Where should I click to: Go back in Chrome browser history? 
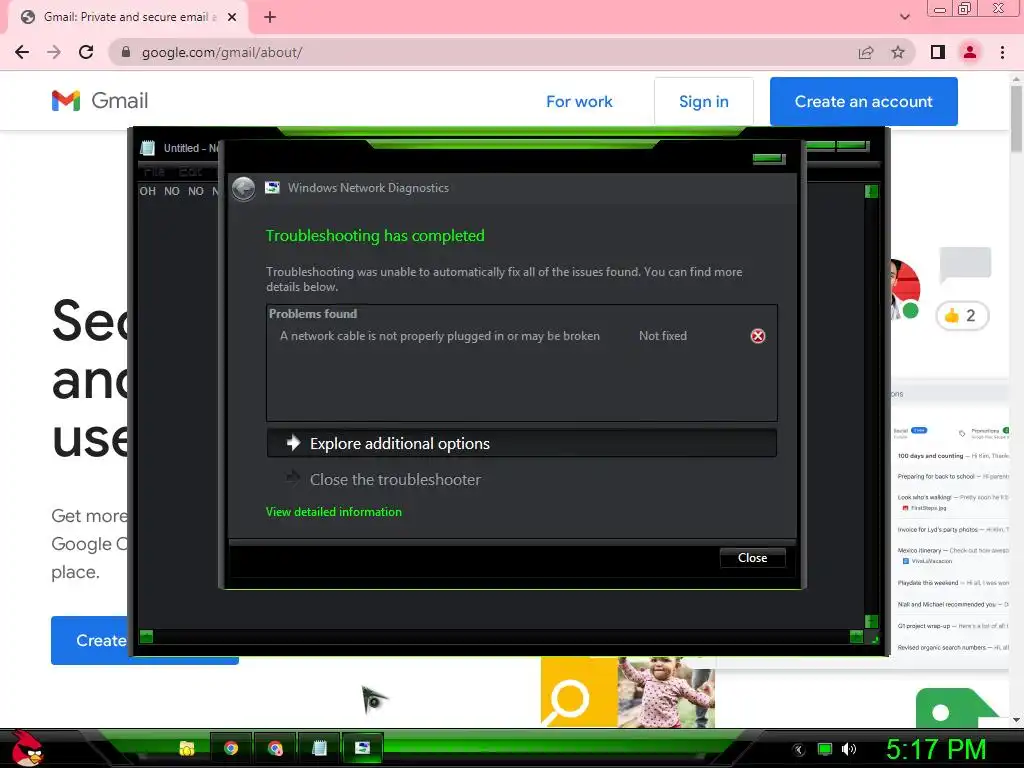coord(22,52)
